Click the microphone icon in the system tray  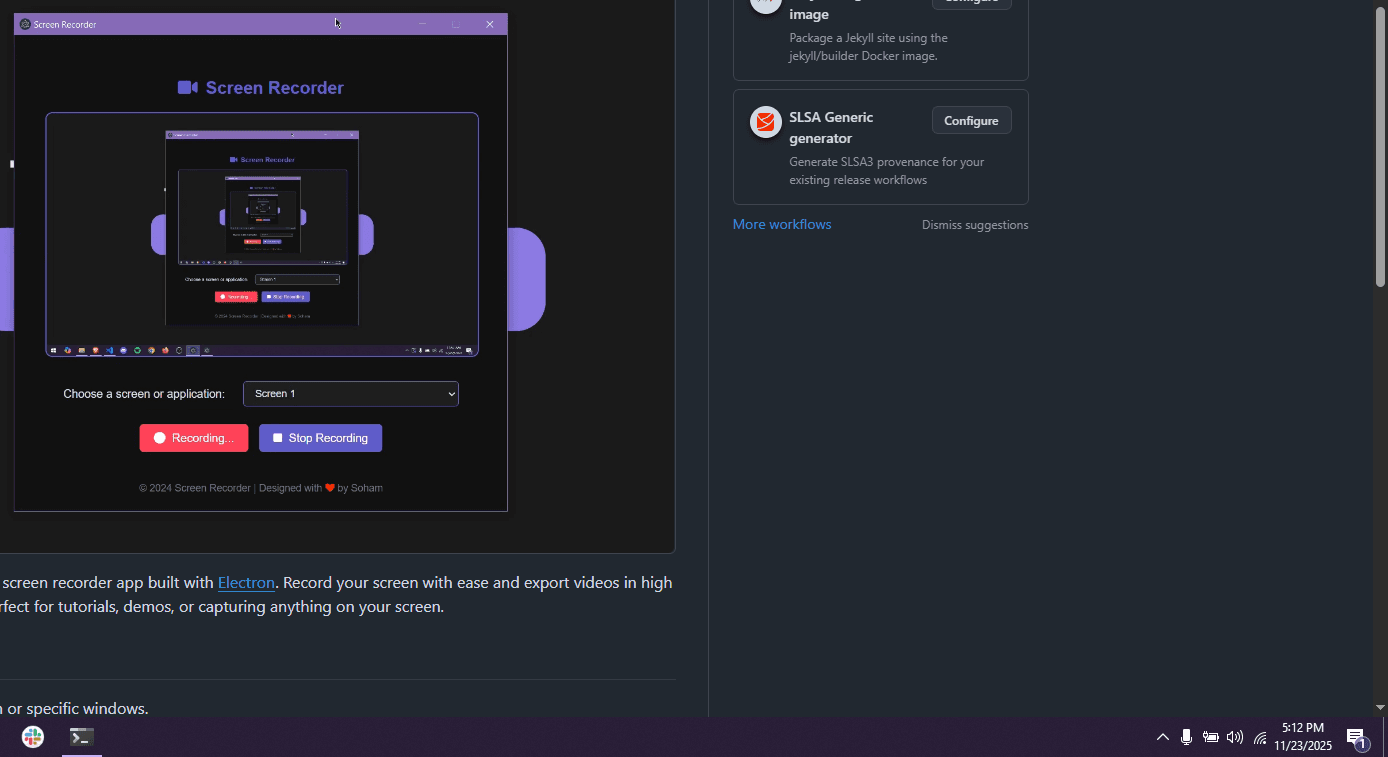coord(1186,737)
